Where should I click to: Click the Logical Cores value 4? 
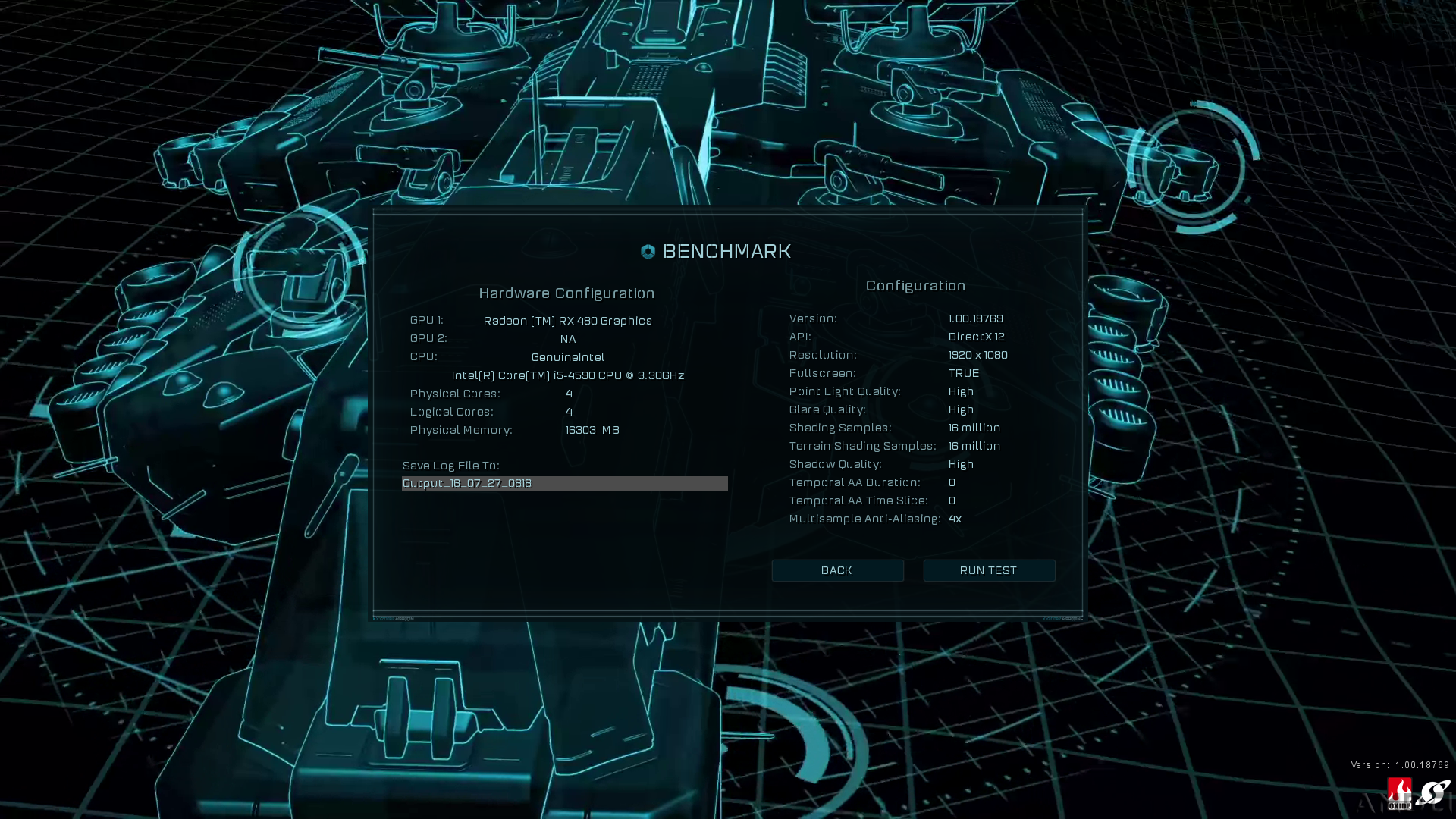(x=569, y=412)
